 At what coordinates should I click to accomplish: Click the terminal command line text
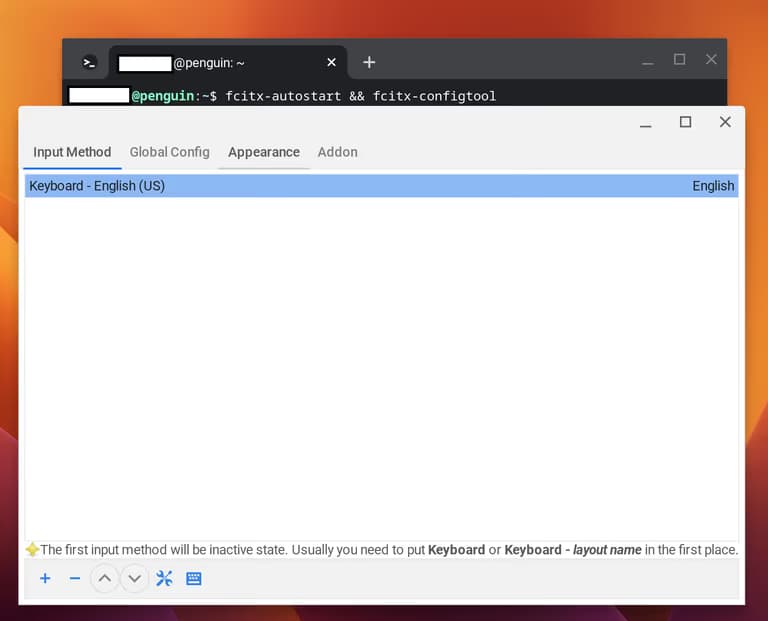[360, 96]
